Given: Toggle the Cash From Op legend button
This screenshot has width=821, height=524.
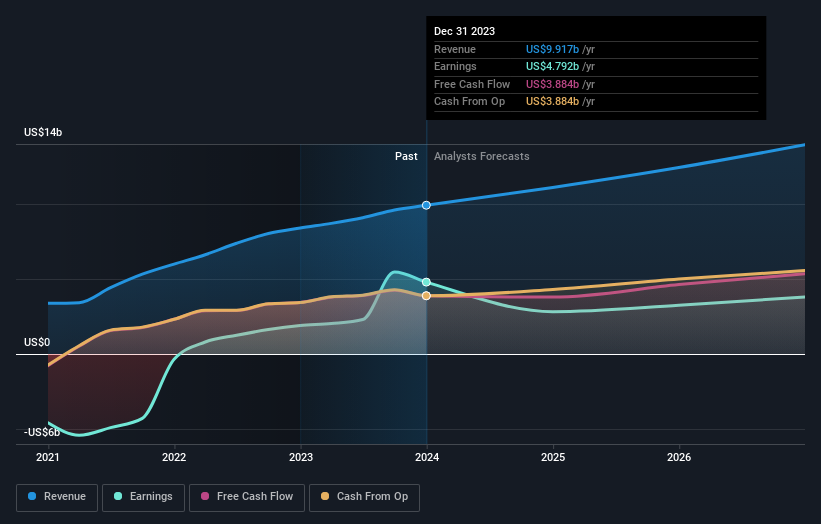Looking at the screenshot, I should point(364,497).
